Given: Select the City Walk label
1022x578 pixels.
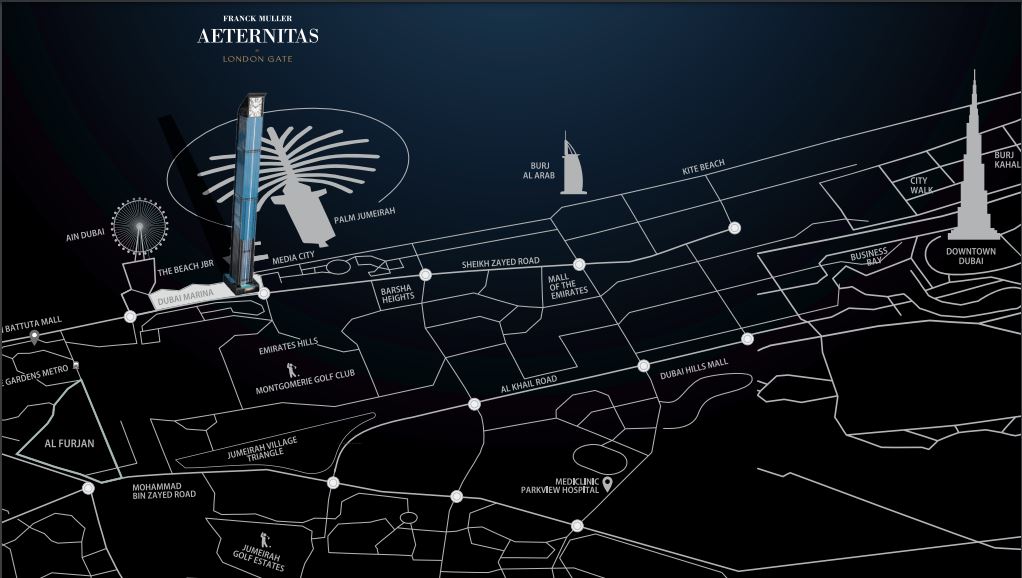Looking at the screenshot, I should [x=920, y=185].
